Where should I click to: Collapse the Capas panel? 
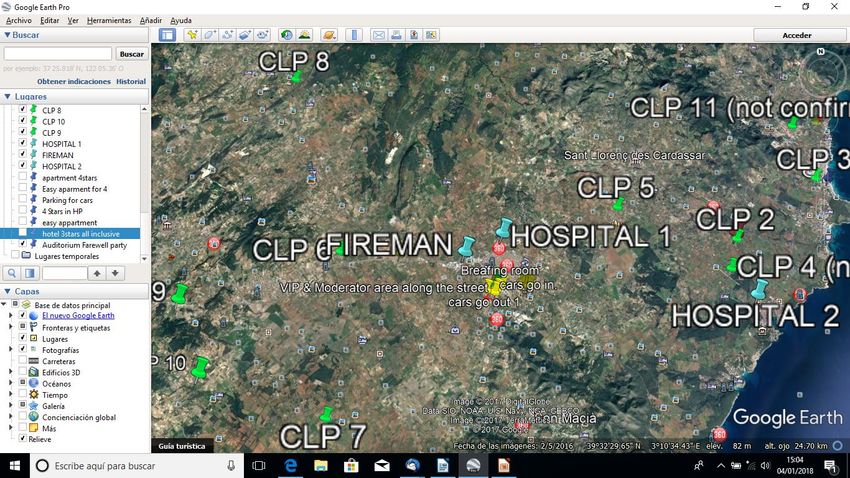(7, 292)
